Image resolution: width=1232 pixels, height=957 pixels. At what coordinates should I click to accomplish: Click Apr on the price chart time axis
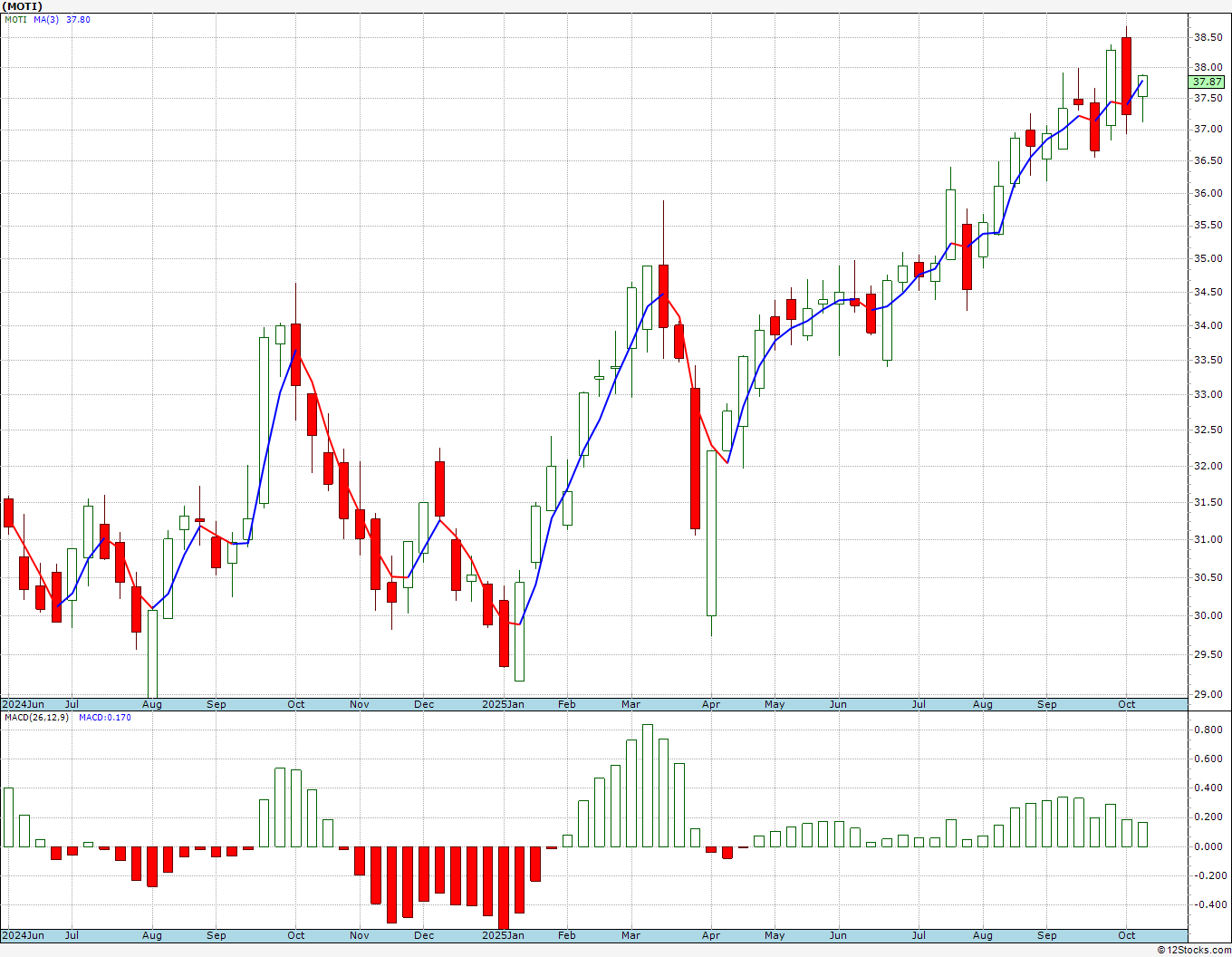pyautogui.click(x=711, y=705)
